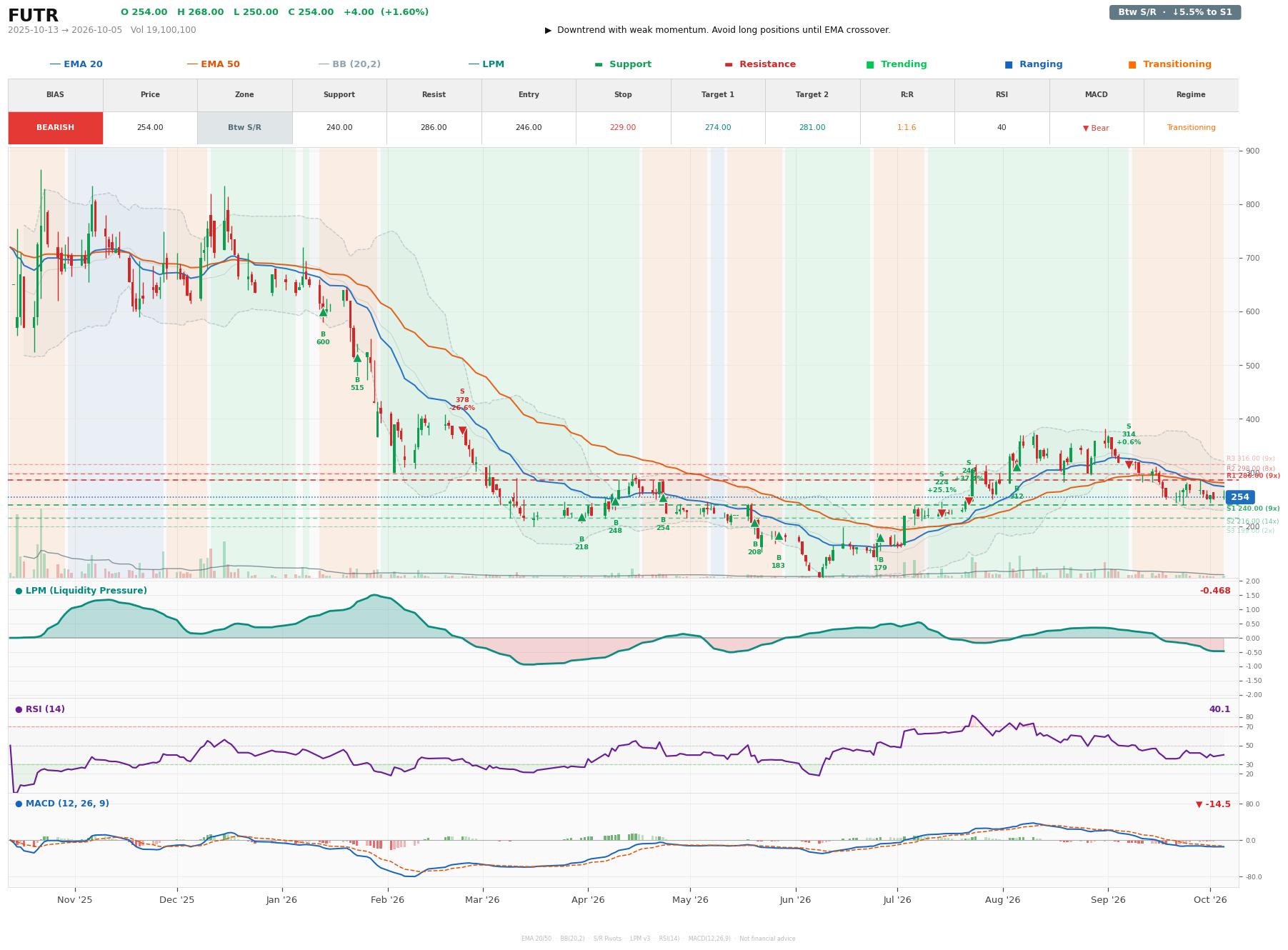Click the Btw S/R zone table cell
The height and width of the screenshot is (950, 1288).
pyautogui.click(x=244, y=128)
